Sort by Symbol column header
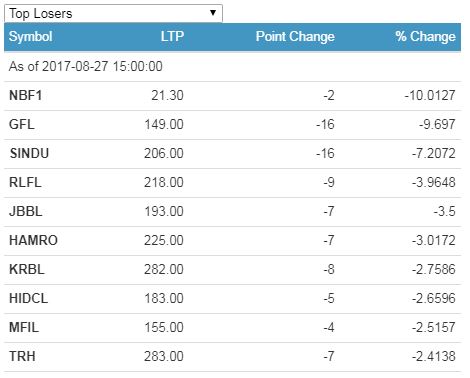This screenshot has width=470, height=378. pyautogui.click(x=31, y=36)
